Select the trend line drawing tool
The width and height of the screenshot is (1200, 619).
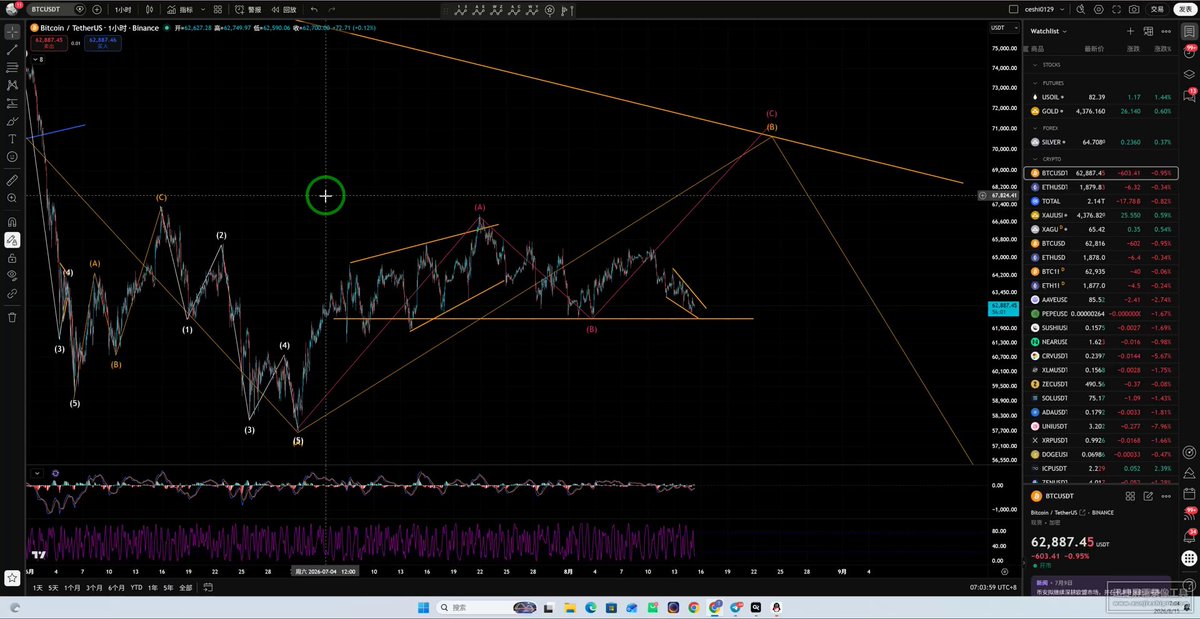12,49
